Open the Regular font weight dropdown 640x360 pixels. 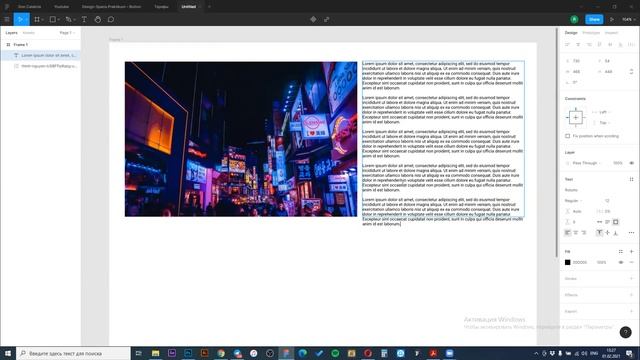tap(573, 200)
